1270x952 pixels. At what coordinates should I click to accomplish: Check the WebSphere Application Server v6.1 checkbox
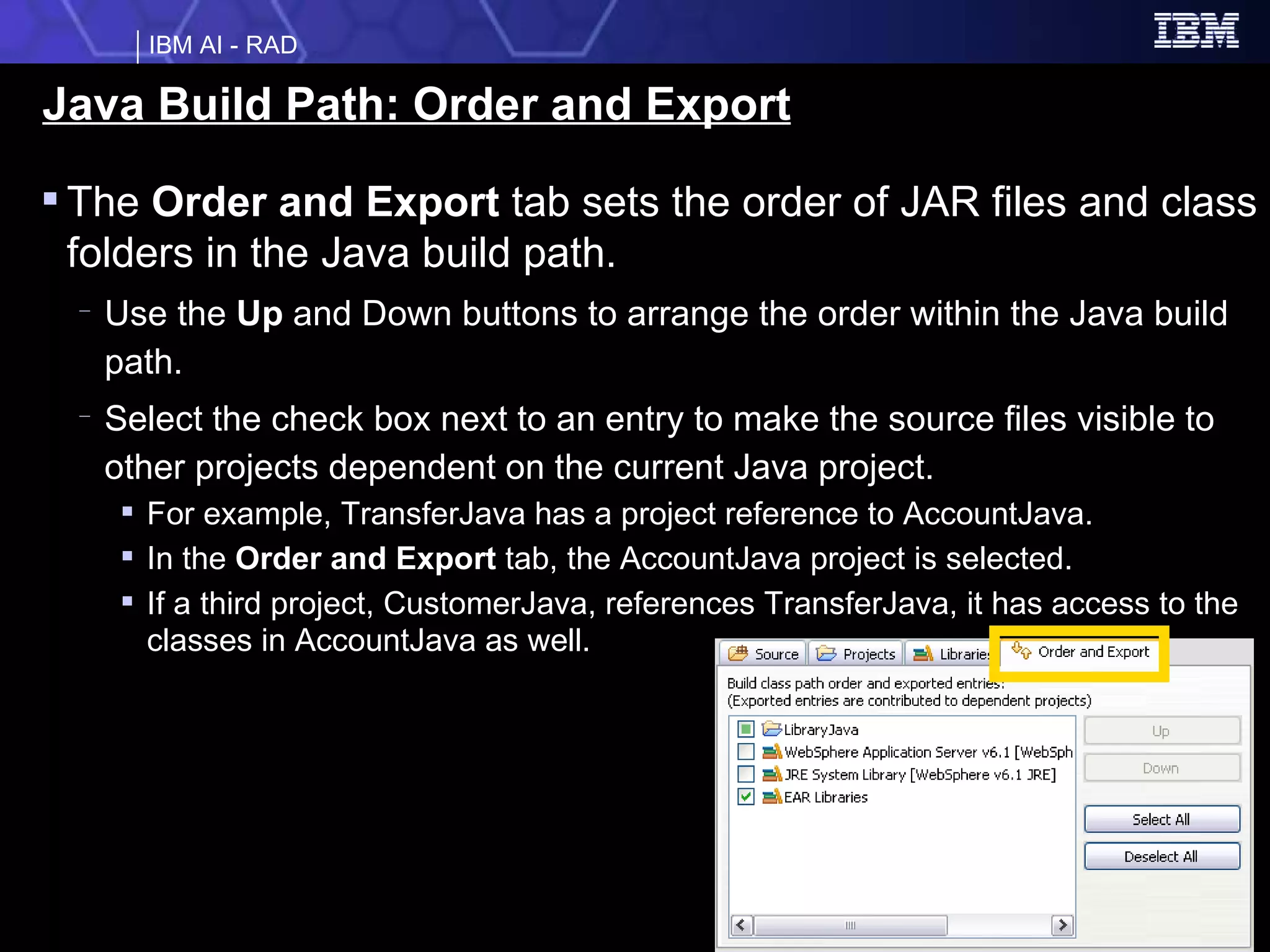coord(746,751)
